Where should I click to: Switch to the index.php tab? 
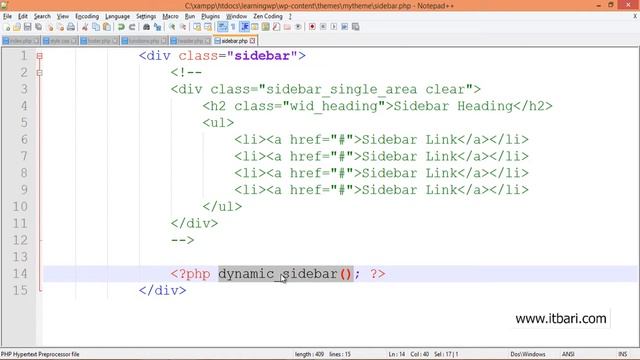coord(20,41)
